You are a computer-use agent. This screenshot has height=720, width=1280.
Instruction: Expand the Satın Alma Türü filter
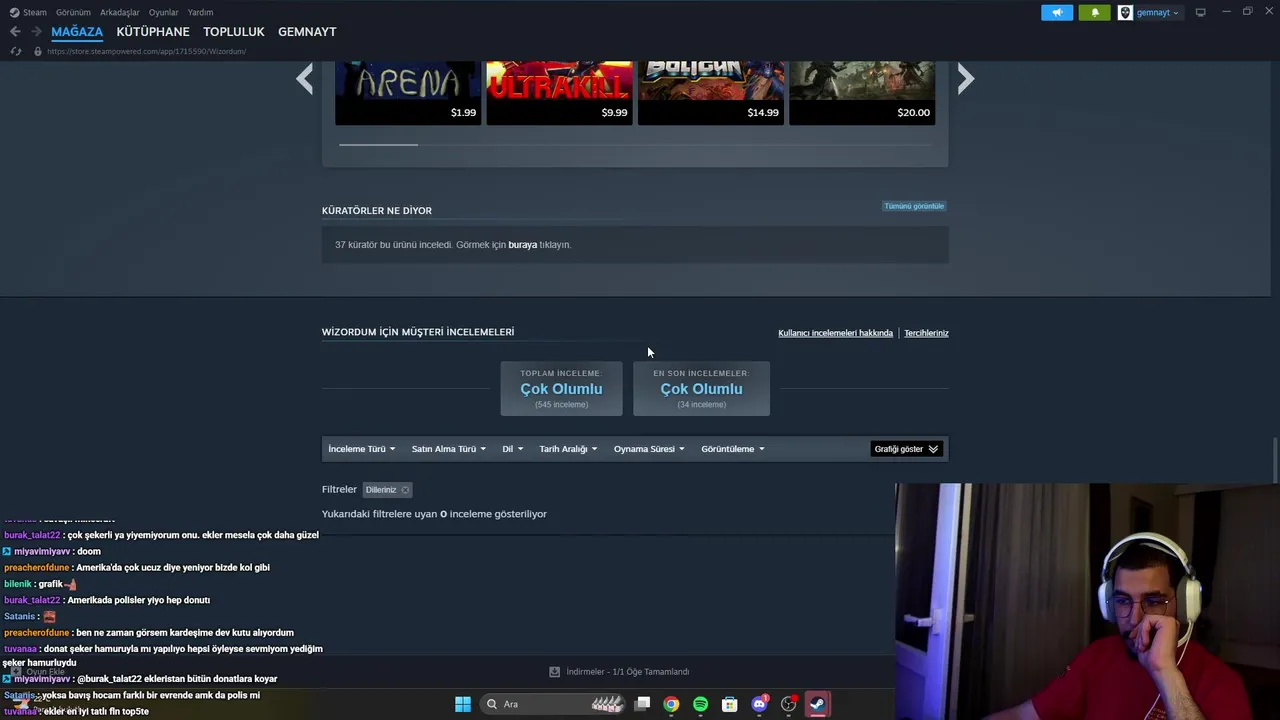[x=448, y=449]
